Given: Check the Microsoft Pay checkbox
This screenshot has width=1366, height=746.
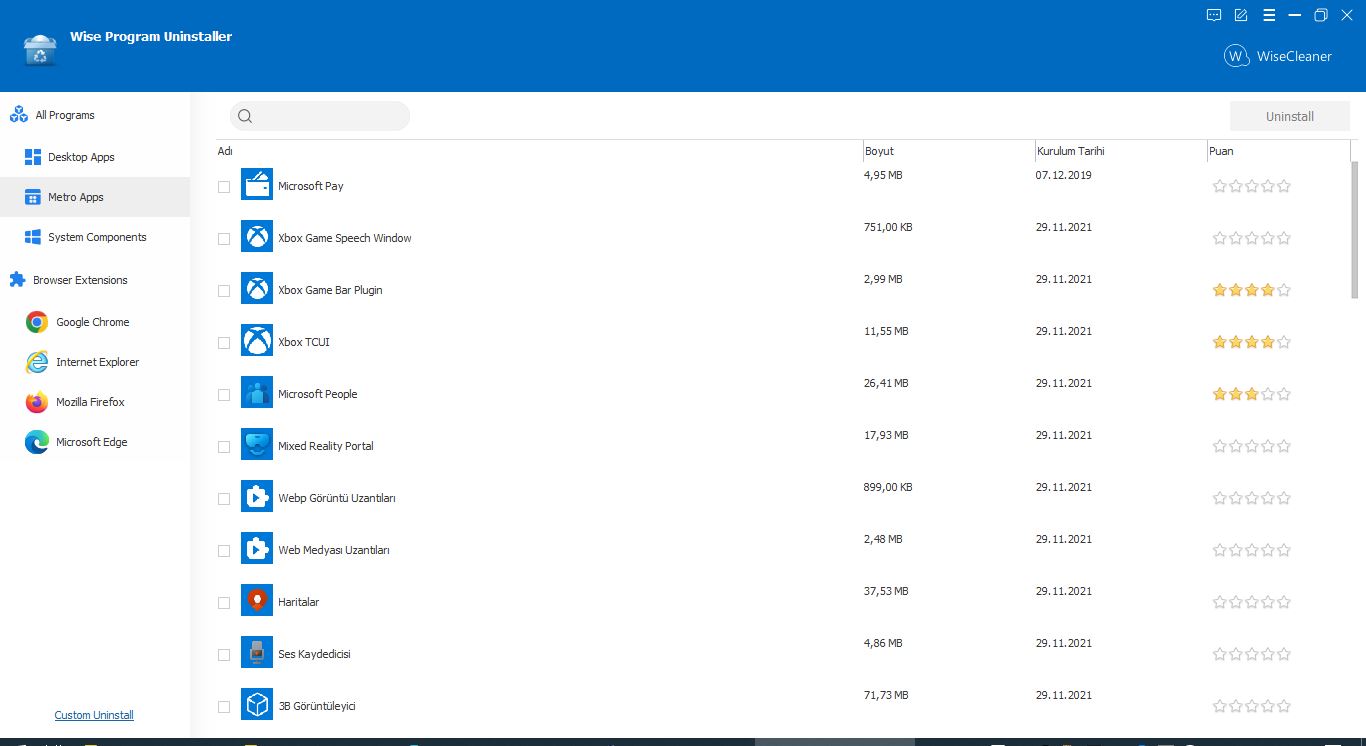Looking at the screenshot, I should [224, 187].
